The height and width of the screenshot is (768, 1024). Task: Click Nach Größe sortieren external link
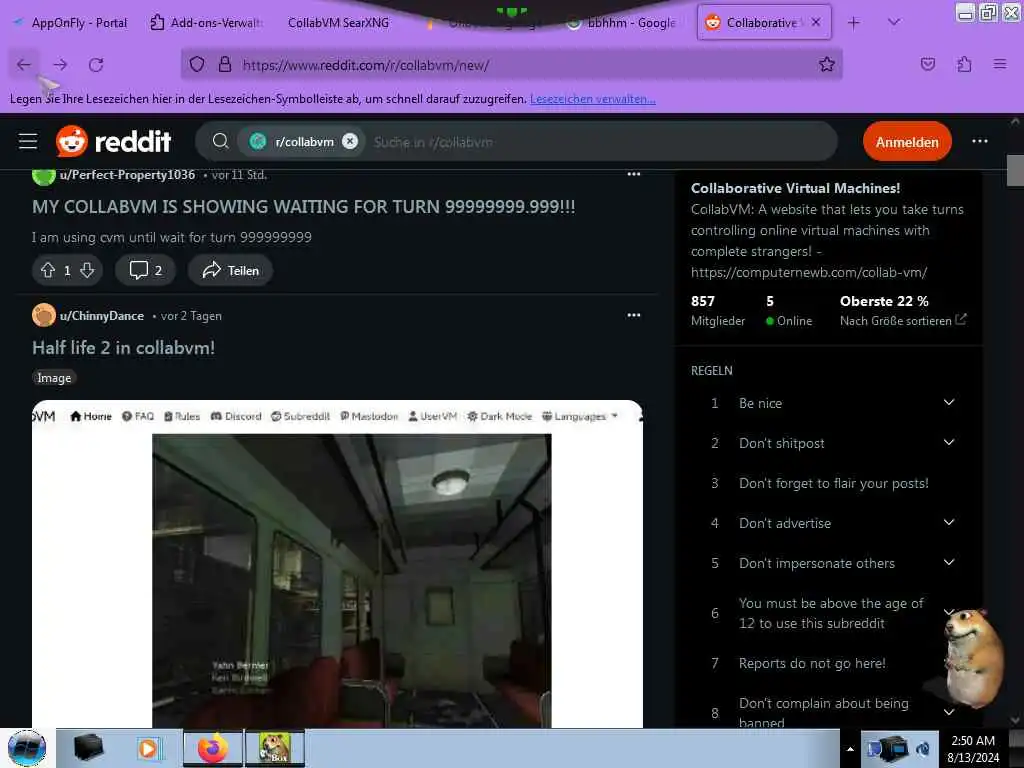pyautogui.click(x=903, y=321)
